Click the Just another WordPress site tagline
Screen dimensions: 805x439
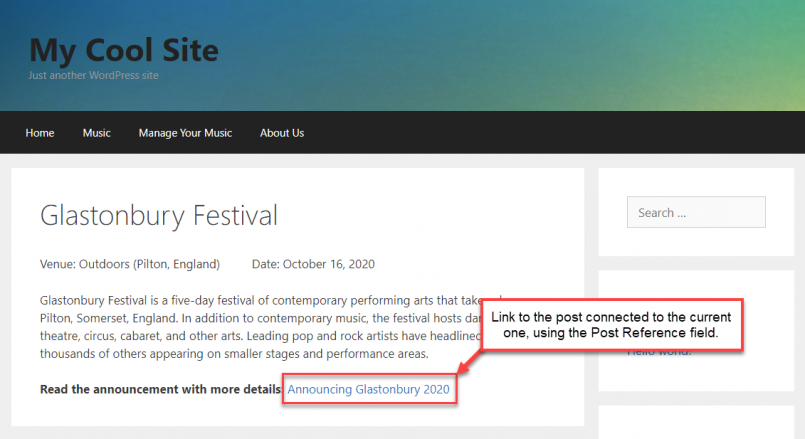click(x=93, y=75)
